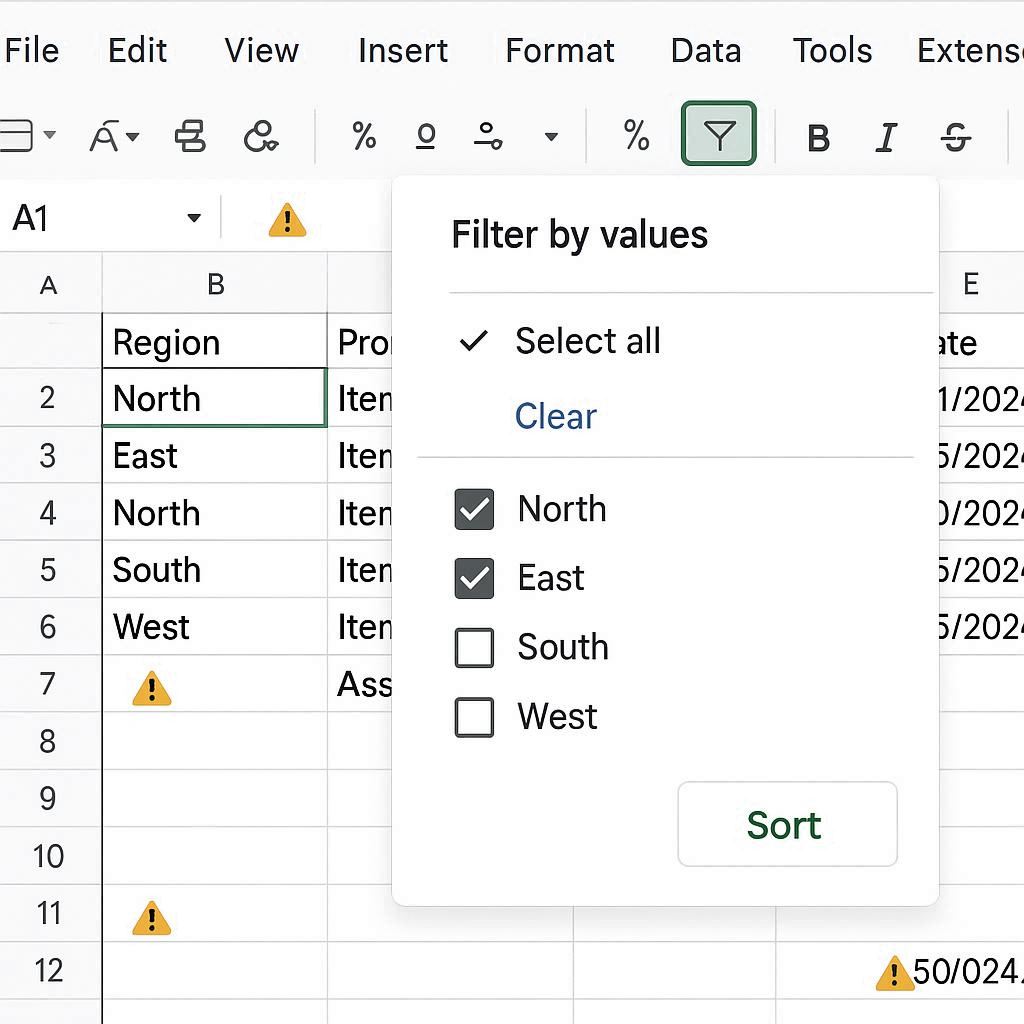Click the percent format icon left of filter
The height and width of the screenshot is (1024, 1024).
(636, 136)
